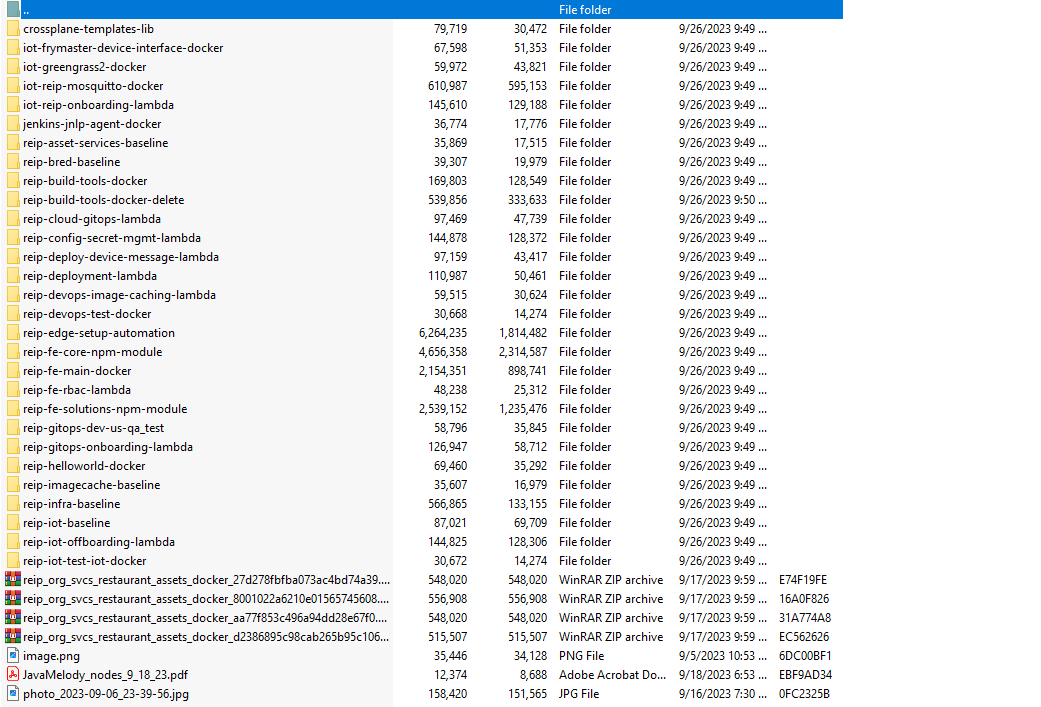Click the 'Adobe Acrobat Do...' type cell
This screenshot has height=707, width=1041.
612,674
